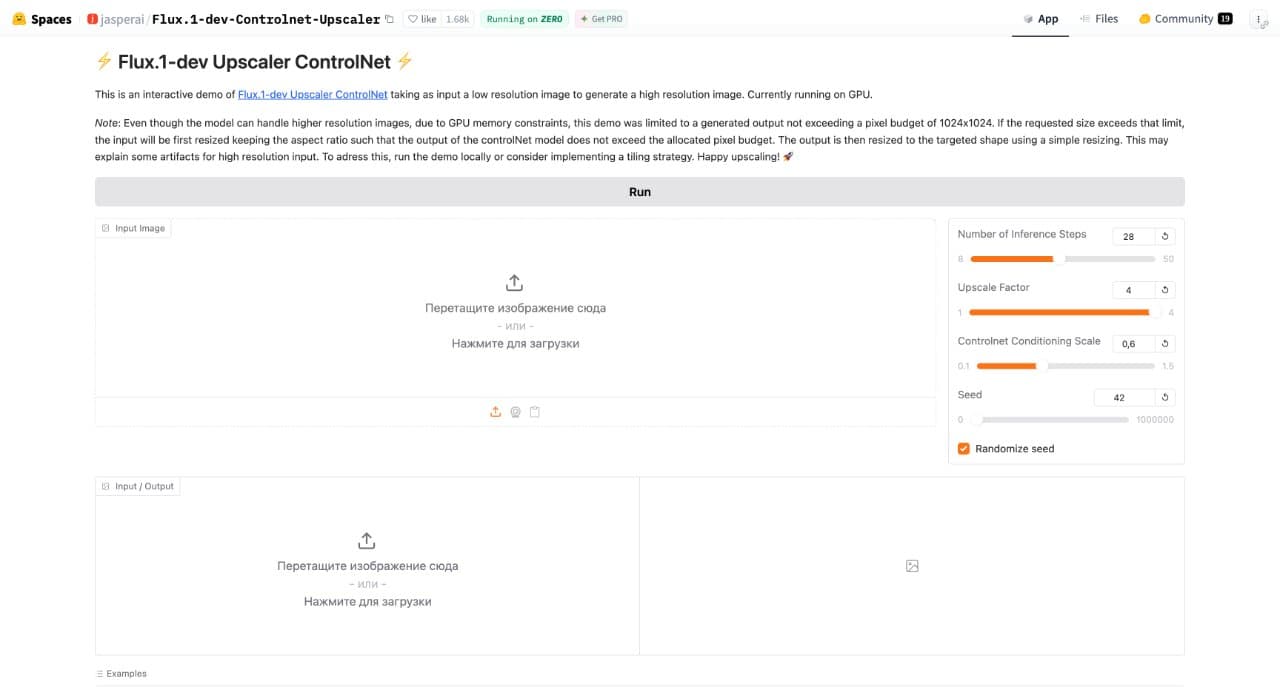Open the 1.68k likes count
Viewport: 1280px width, 687px height.
click(x=457, y=19)
